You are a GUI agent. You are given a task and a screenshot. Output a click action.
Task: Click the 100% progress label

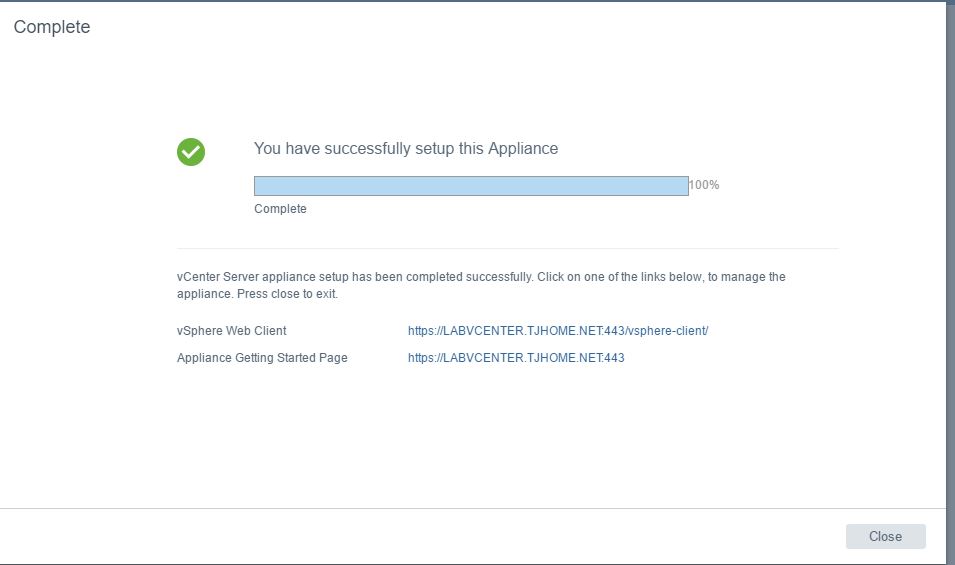pyautogui.click(x=705, y=184)
